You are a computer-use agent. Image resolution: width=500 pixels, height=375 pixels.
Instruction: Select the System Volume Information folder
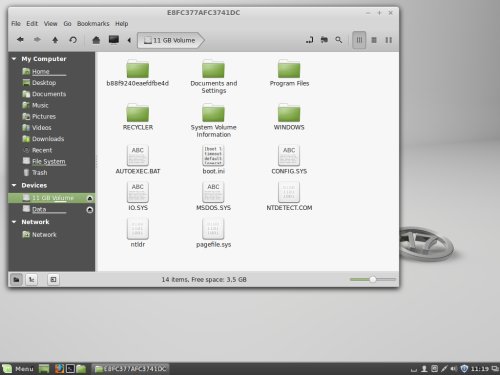click(214, 121)
